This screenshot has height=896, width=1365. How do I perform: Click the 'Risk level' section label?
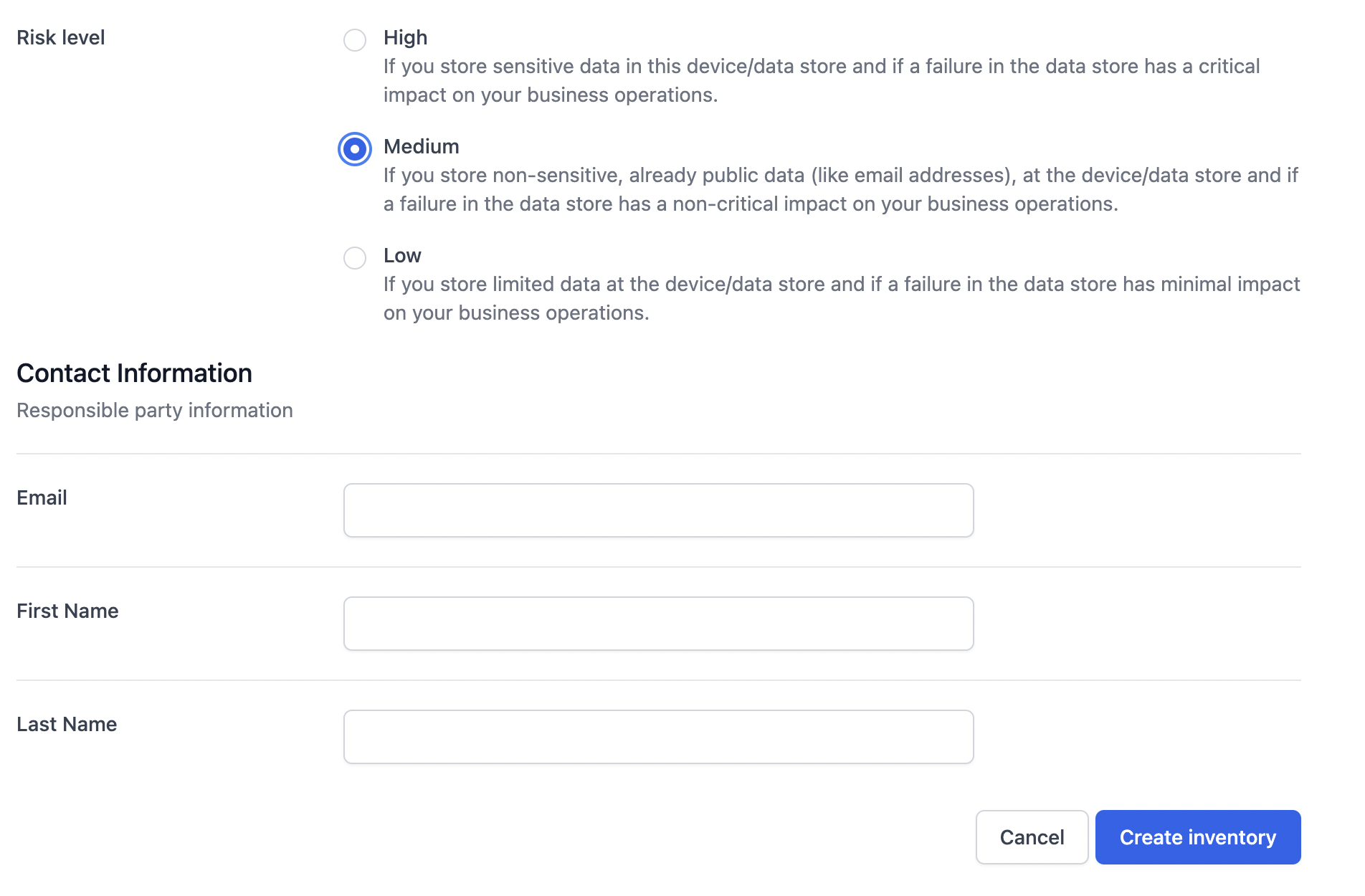pyautogui.click(x=60, y=37)
